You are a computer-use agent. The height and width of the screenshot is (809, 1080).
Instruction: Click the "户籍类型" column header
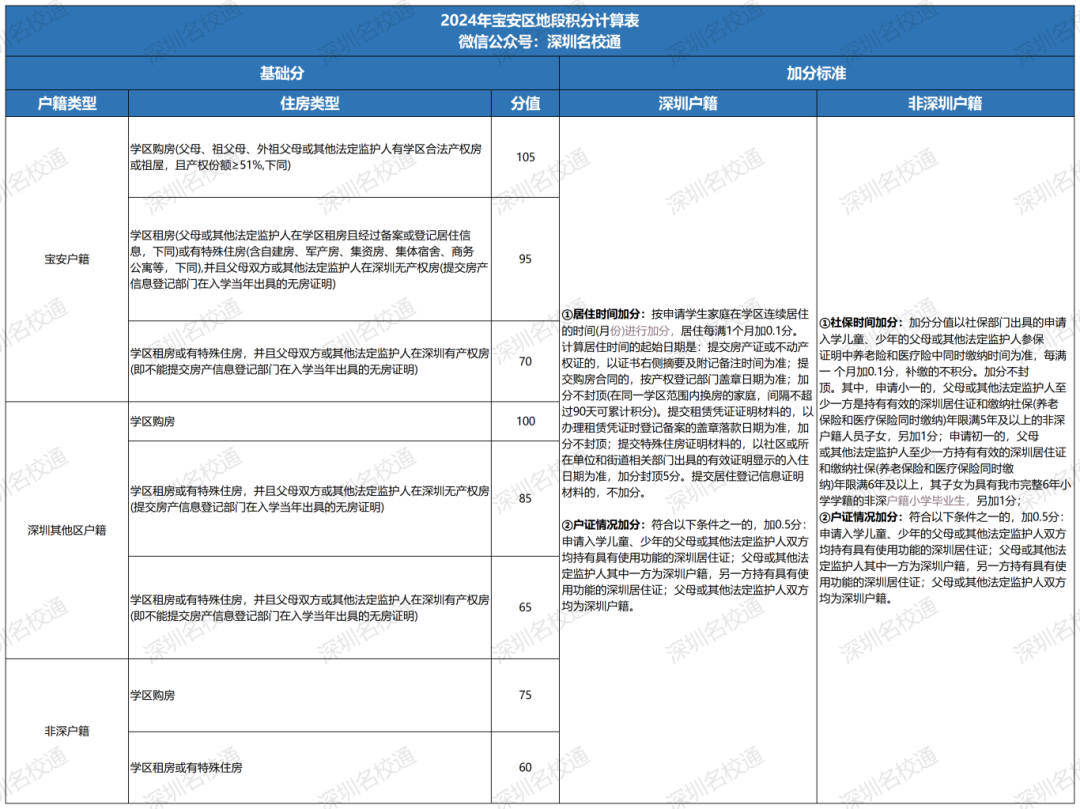click(67, 103)
